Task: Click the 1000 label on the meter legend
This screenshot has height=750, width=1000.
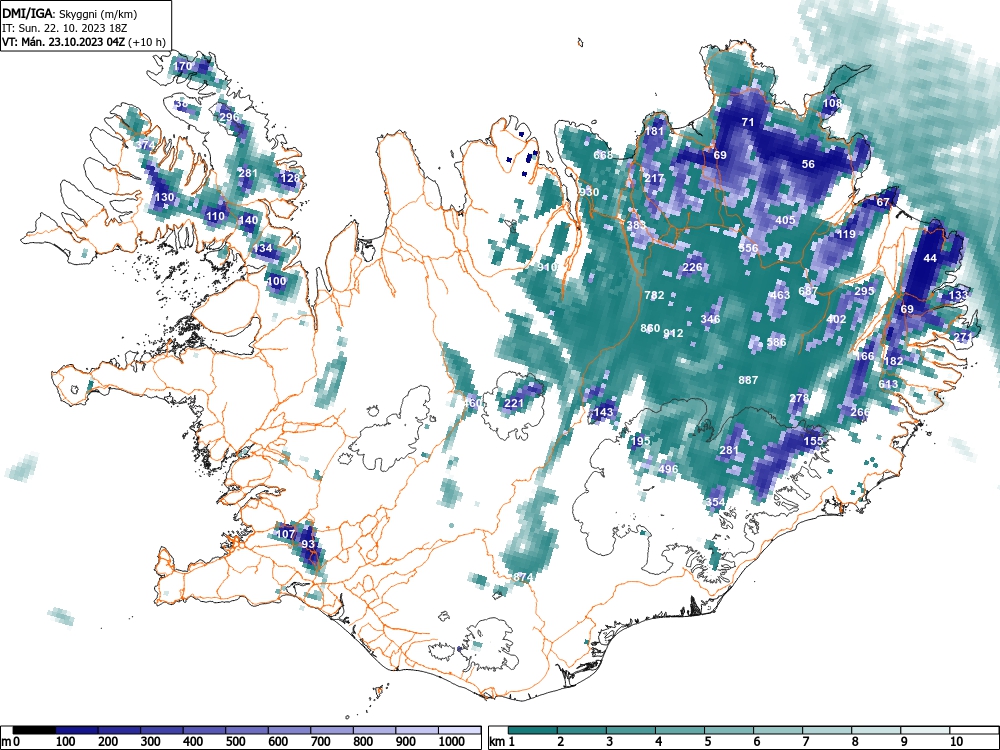Action: [452, 742]
